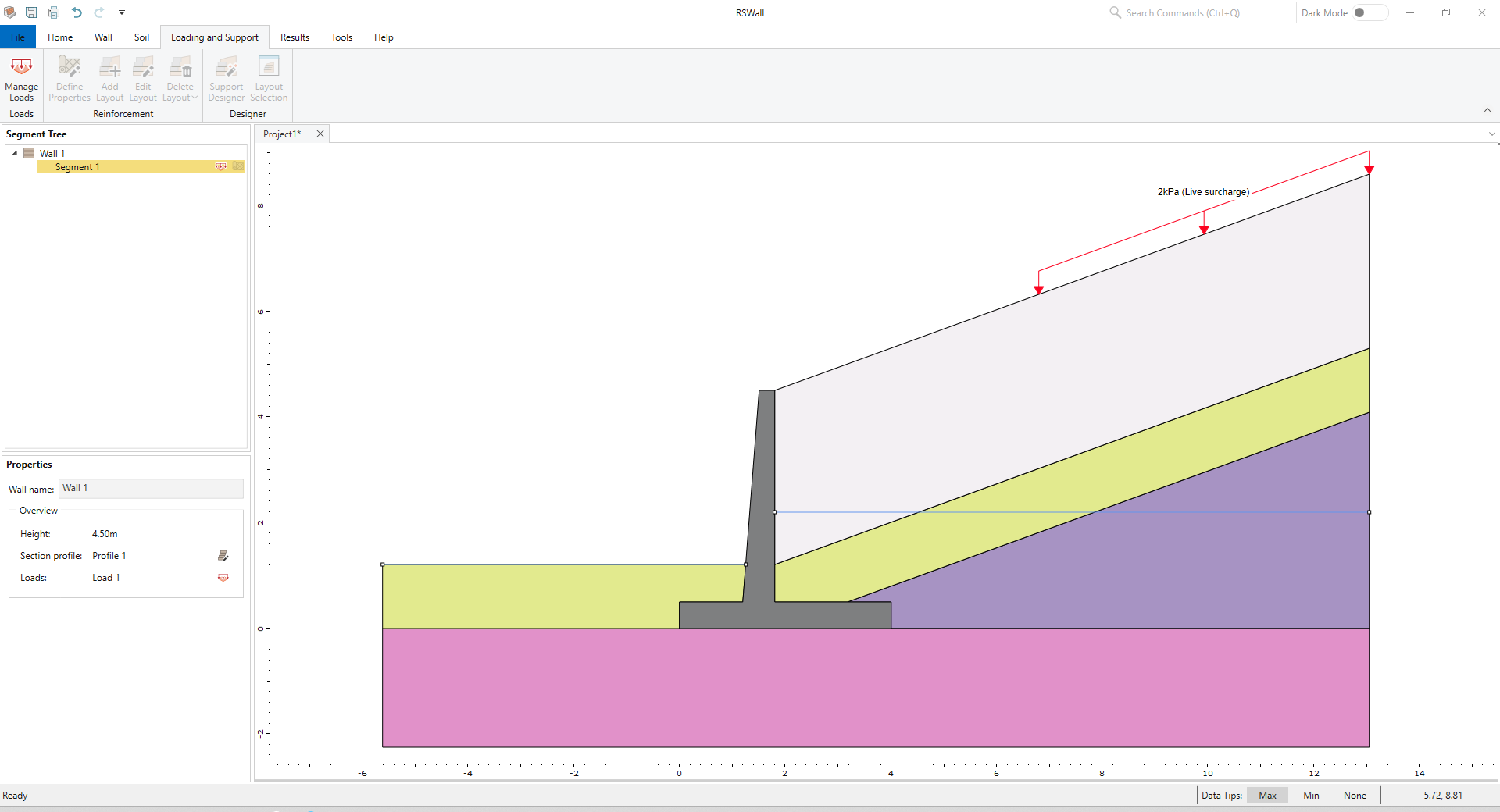
Task: Click the red surcharge arrow at slope top
Action: click(1369, 169)
